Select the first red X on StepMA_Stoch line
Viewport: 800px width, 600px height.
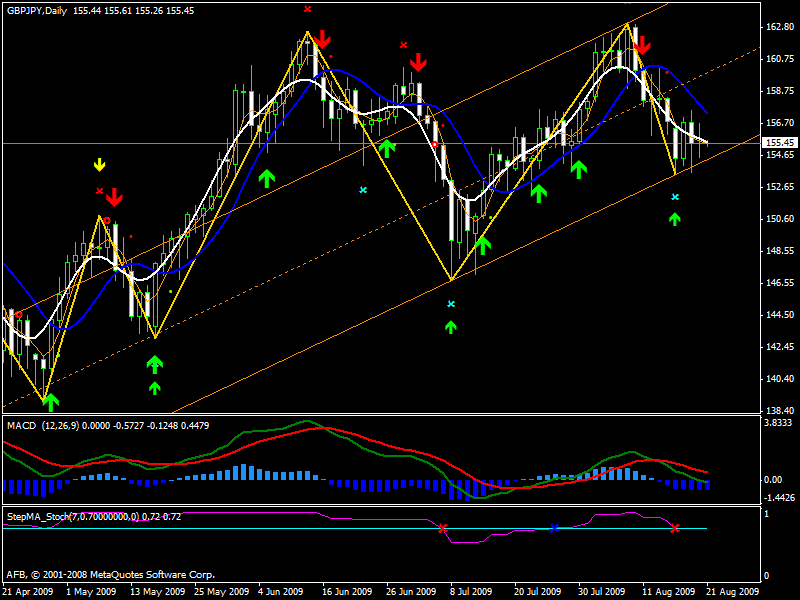pos(443,528)
